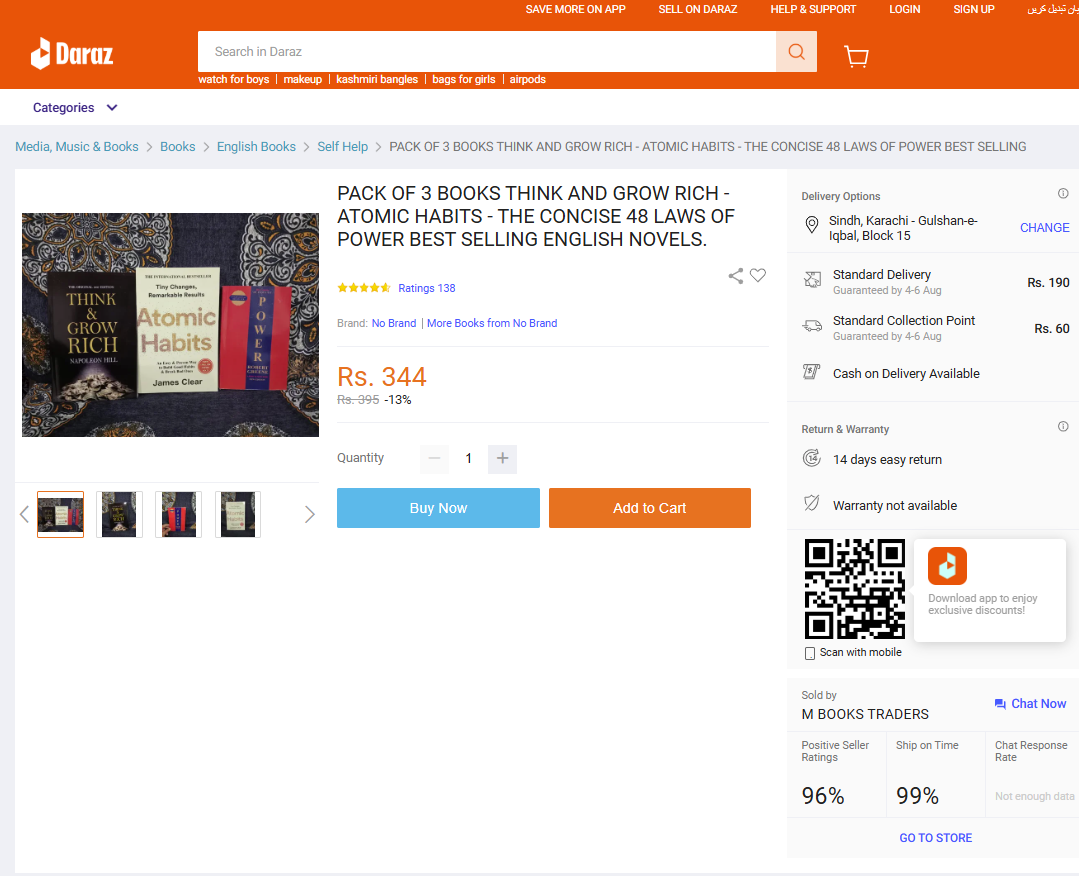Open SAVE MORE ON APP menu

click(575, 9)
